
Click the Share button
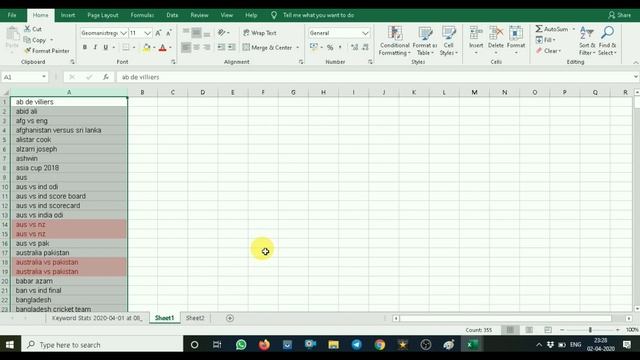pos(619,15)
